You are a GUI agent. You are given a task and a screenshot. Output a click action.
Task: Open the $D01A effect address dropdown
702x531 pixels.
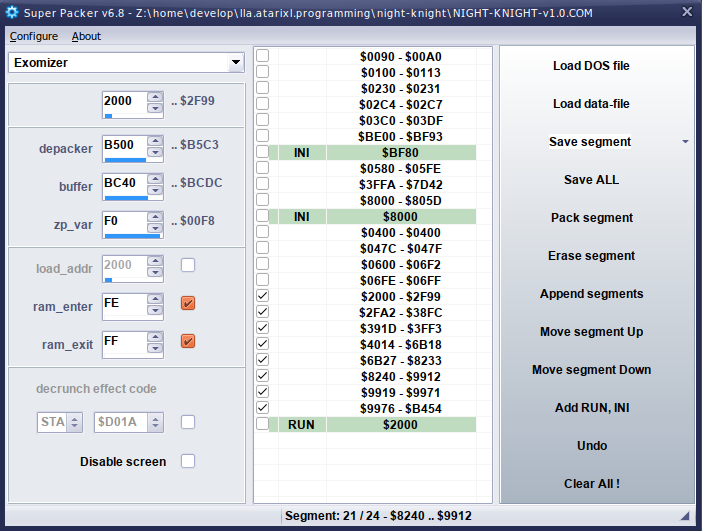[x=155, y=422]
